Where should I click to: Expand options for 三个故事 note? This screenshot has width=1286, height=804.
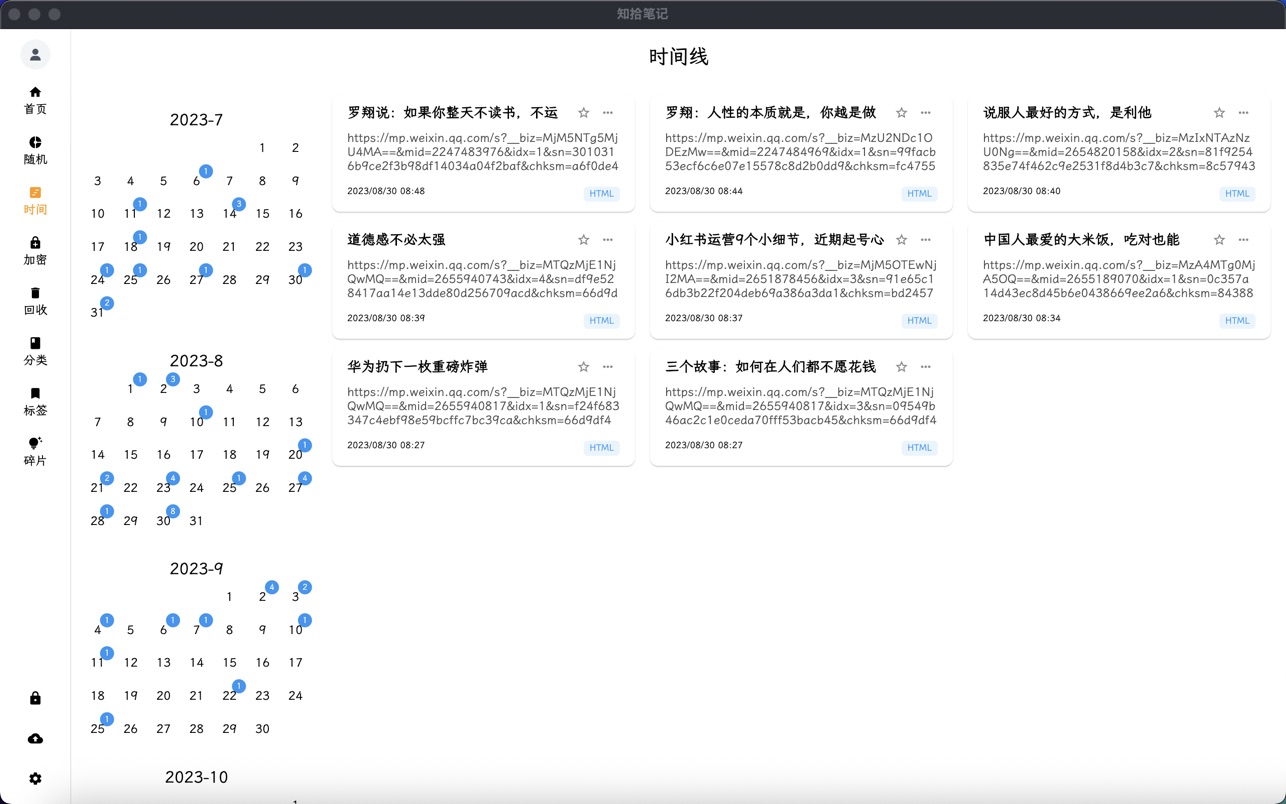click(x=926, y=367)
